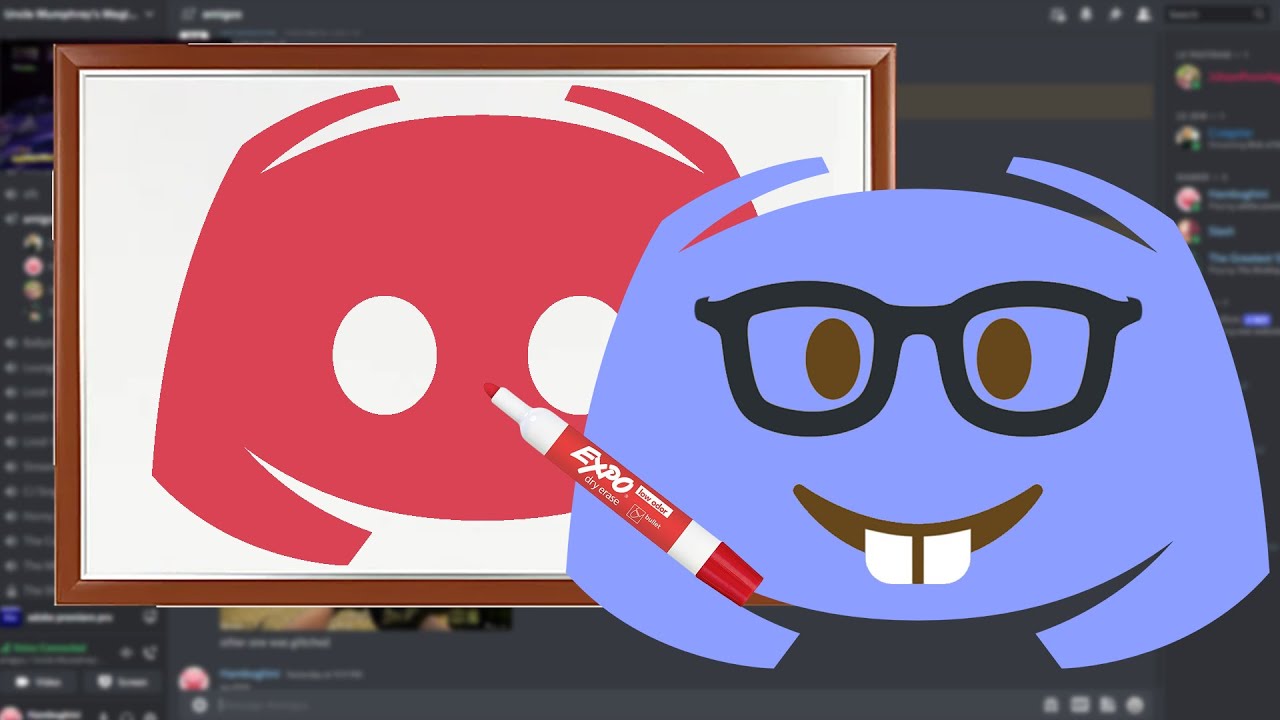Toggle the member list icon
Screen dimensions: 1280x720
(x=1144, y=15)
